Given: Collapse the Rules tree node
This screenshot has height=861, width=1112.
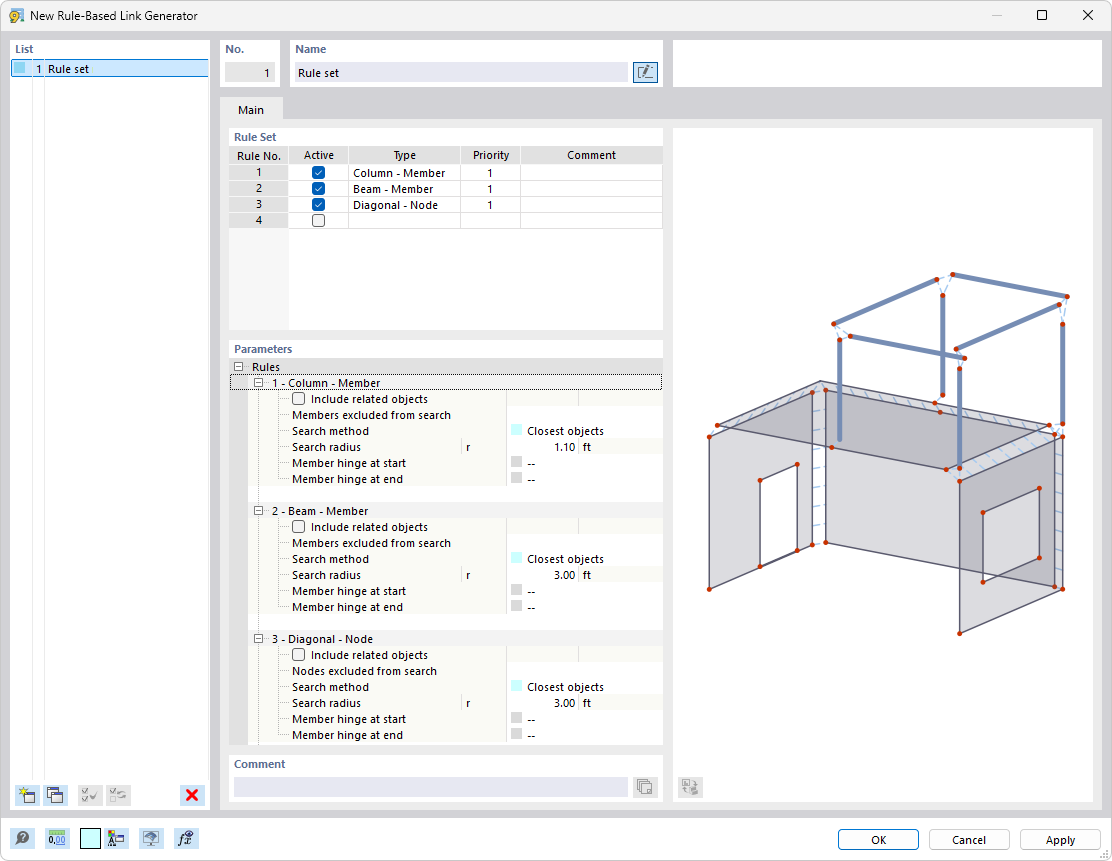Looking at the screenshot, I should [239, 367].
